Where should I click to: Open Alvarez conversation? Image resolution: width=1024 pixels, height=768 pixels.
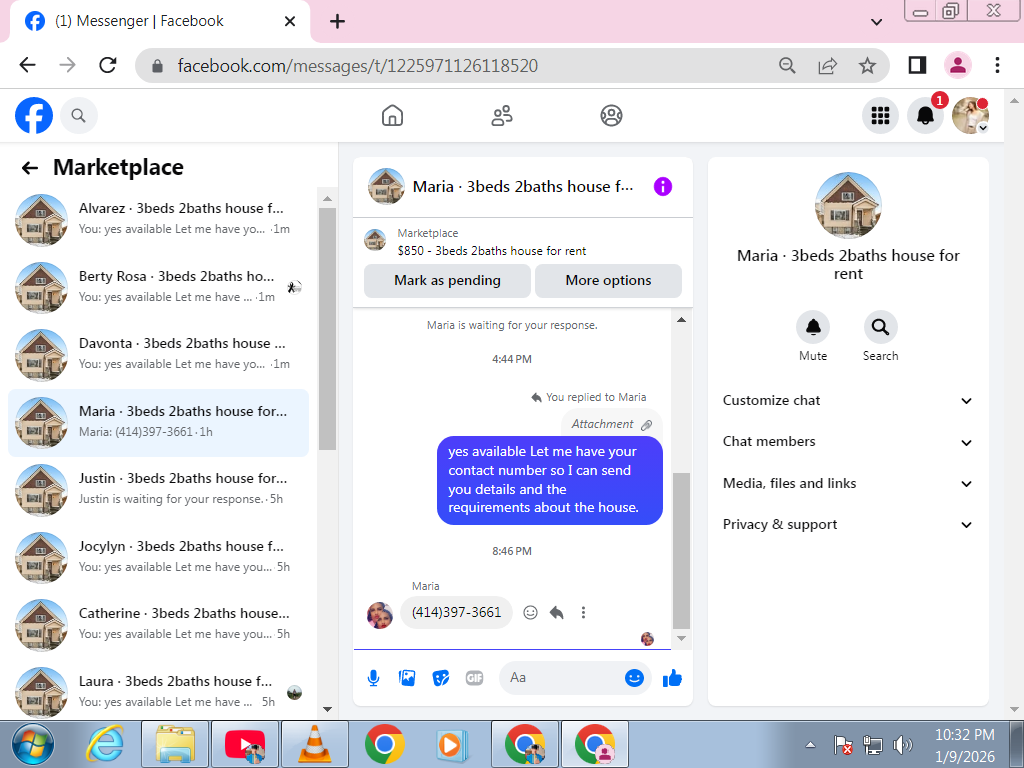(x=158, y=219)
